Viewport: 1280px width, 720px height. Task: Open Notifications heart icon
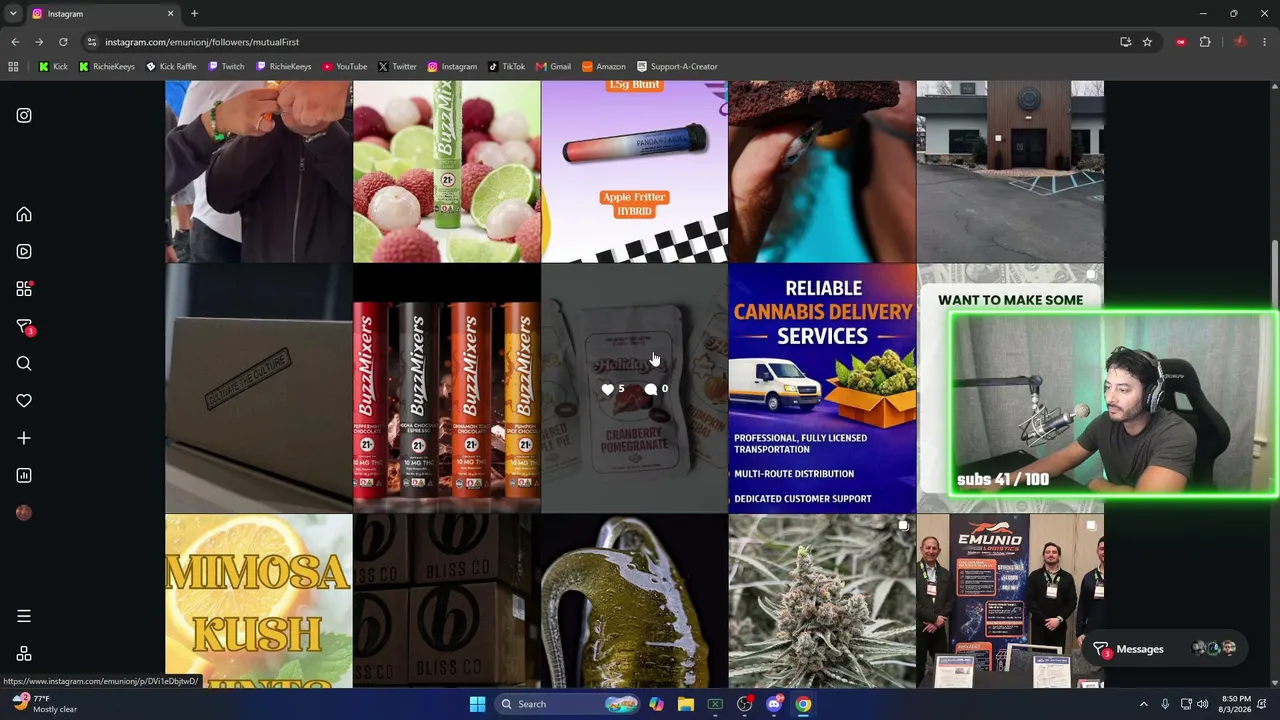pos(24,401)
